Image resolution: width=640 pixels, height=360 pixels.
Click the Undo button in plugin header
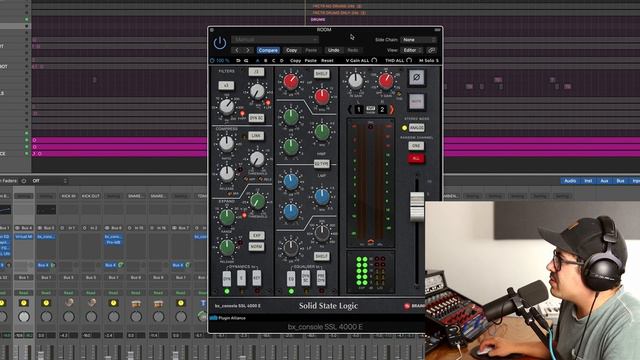coord(333,50)
